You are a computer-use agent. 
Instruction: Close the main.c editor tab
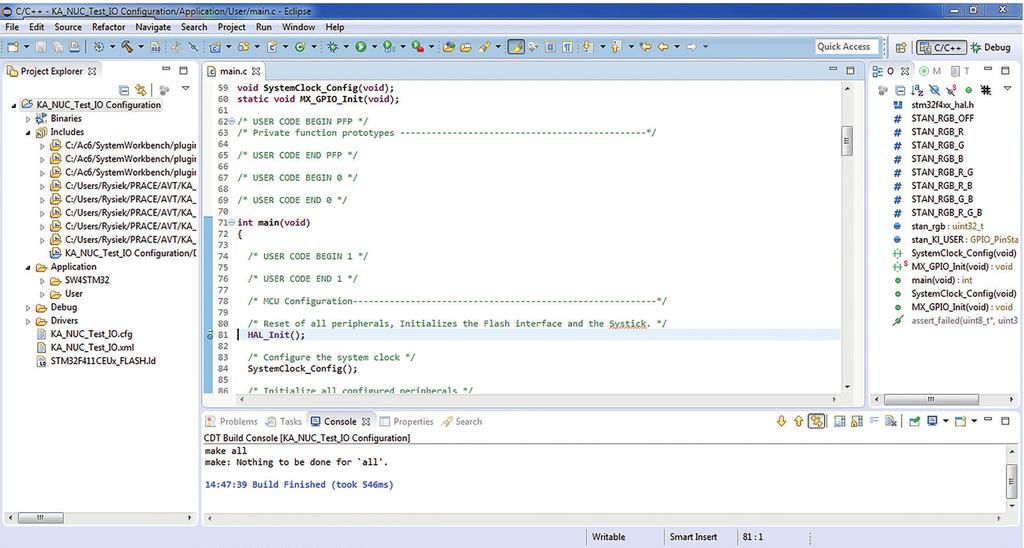click(x=257, y=71)
